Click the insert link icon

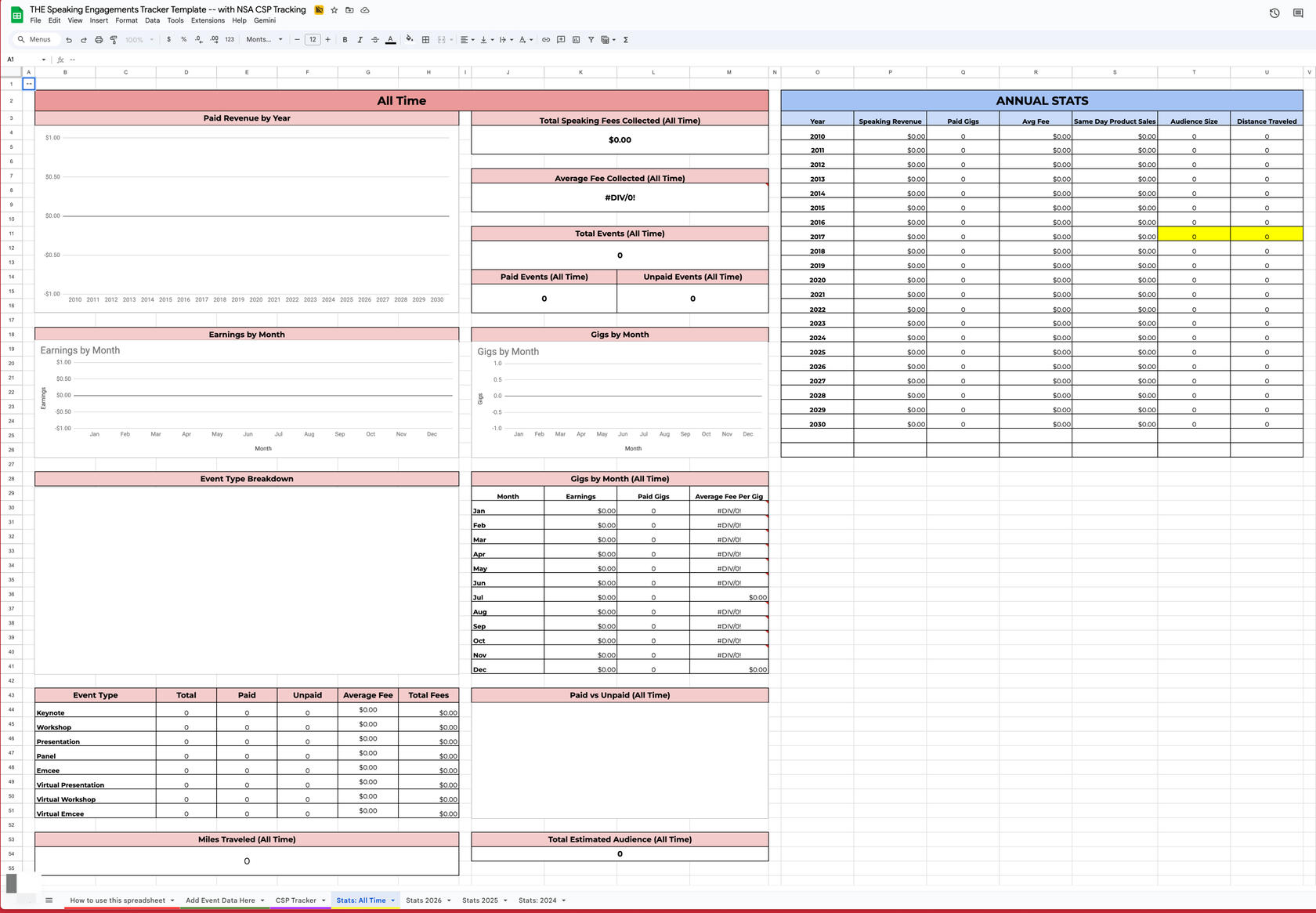tap(546, 40)
